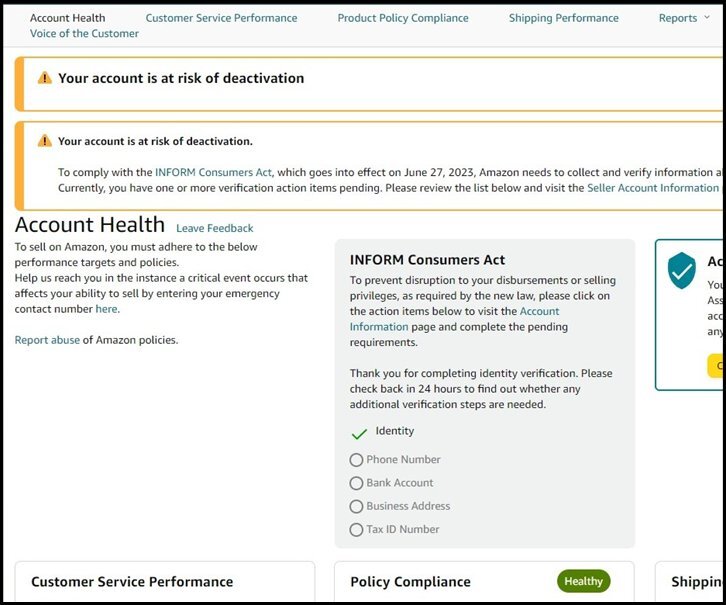Select the Business Address radio button
This screenshot has width=726, height=605.
click(356, 506)
